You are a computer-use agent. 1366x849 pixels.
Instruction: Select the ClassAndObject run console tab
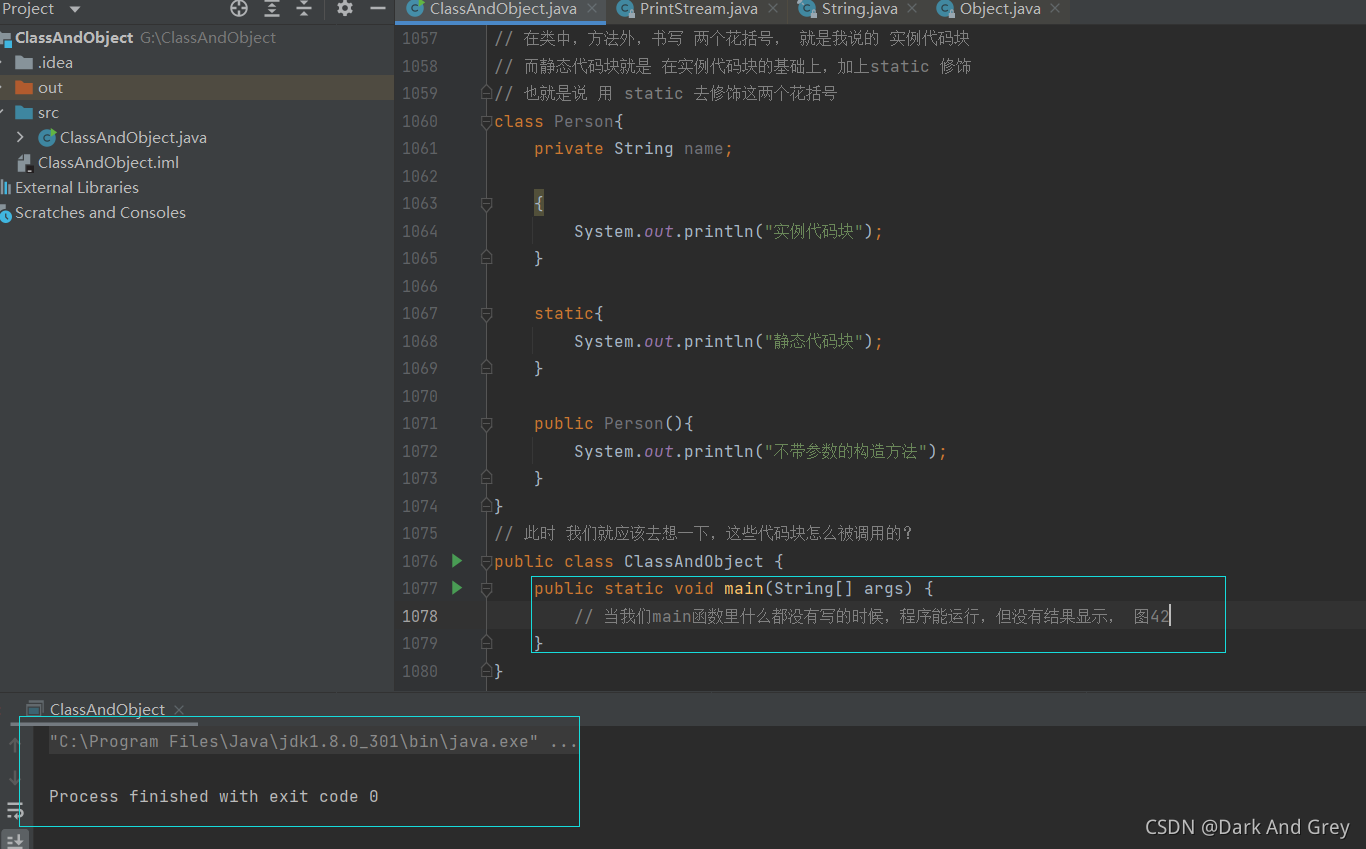(x=107, y=710)
